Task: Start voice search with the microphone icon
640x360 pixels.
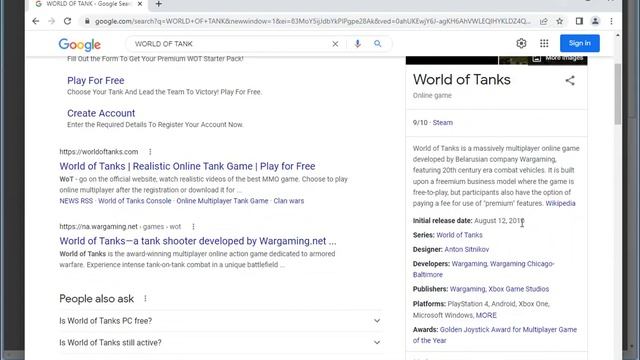Action: pos(358,44)
